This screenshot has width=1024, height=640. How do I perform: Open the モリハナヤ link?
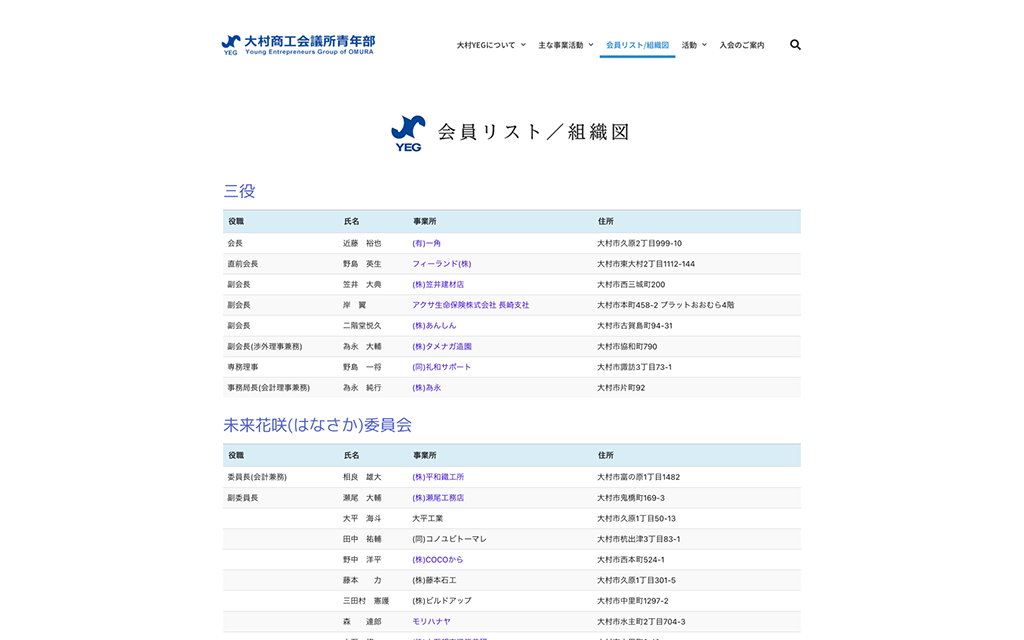(431, 622)
